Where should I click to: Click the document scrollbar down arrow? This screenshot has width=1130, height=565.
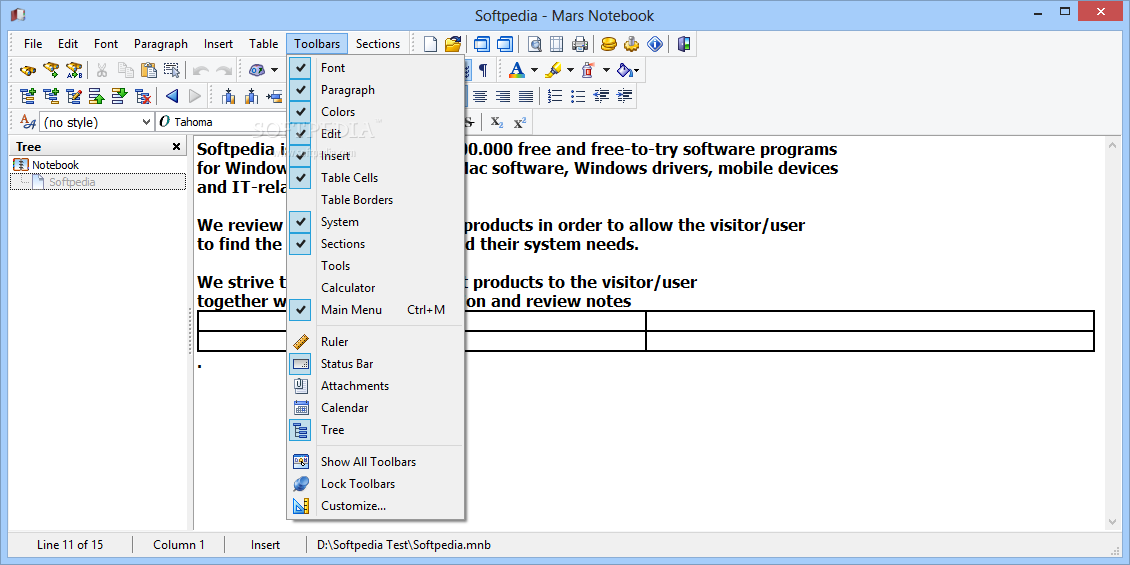point(1111,522)
